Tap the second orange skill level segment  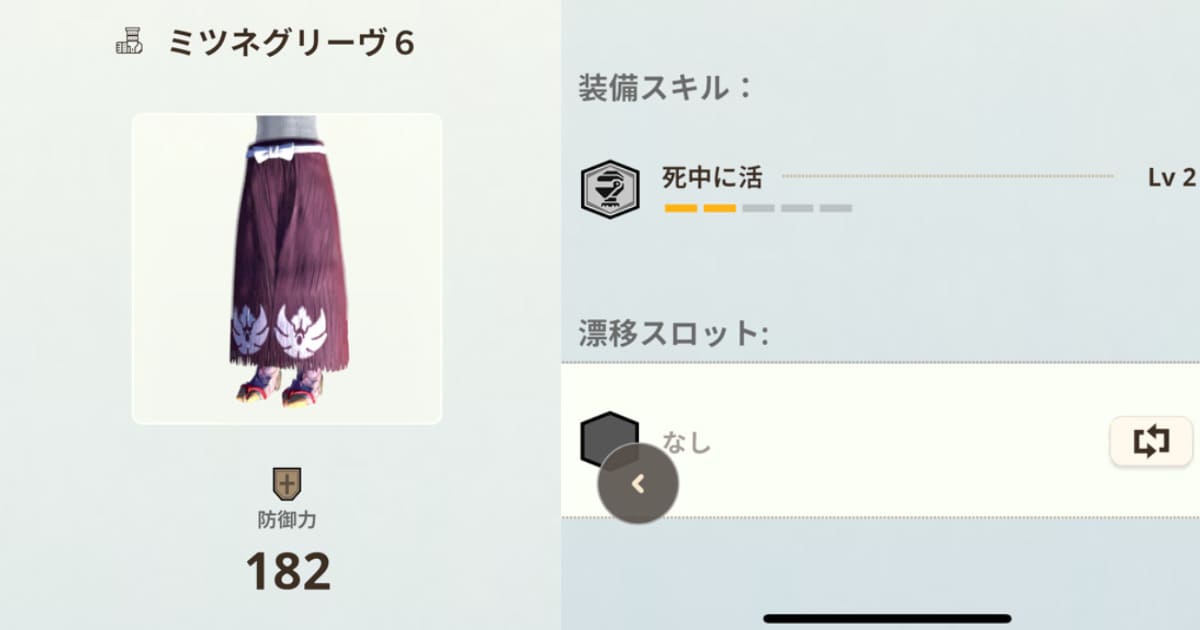(x=720, y=208)
